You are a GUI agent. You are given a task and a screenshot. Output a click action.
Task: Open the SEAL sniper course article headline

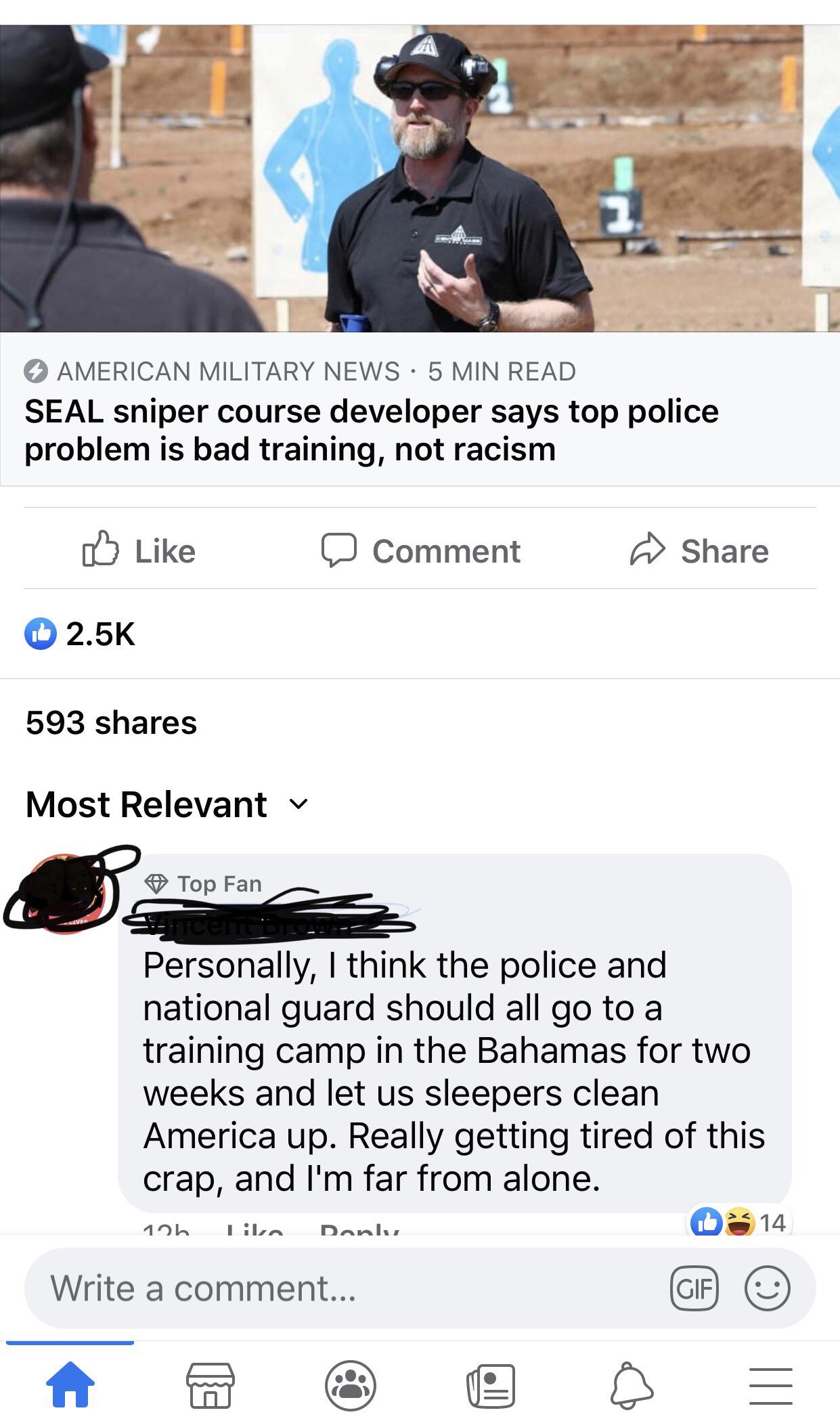[372, 430]
